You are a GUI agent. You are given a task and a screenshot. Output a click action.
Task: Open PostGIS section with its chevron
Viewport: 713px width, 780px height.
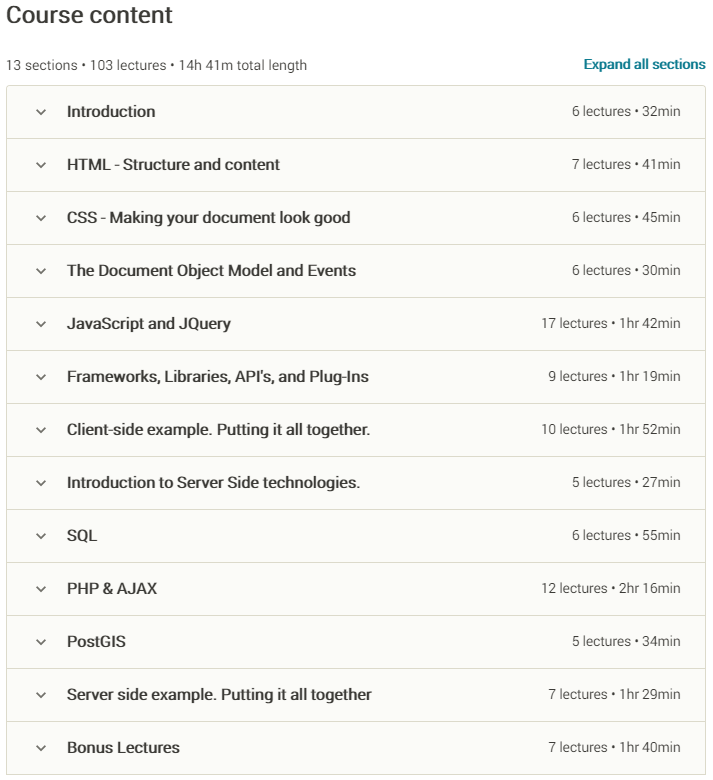[x=41, y=642]
